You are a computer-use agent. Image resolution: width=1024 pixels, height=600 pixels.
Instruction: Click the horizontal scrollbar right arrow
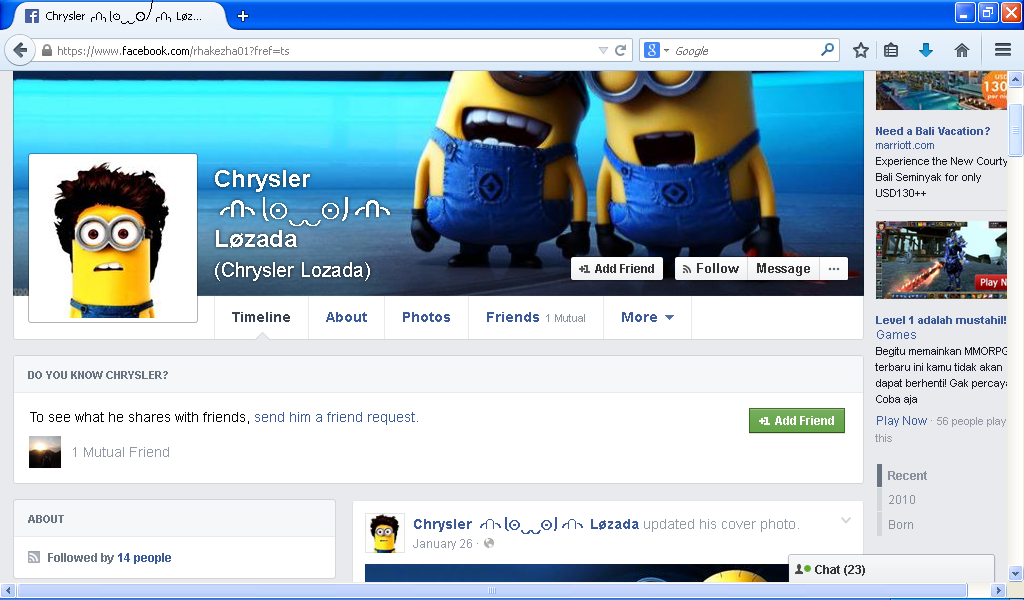pos(998,590)
